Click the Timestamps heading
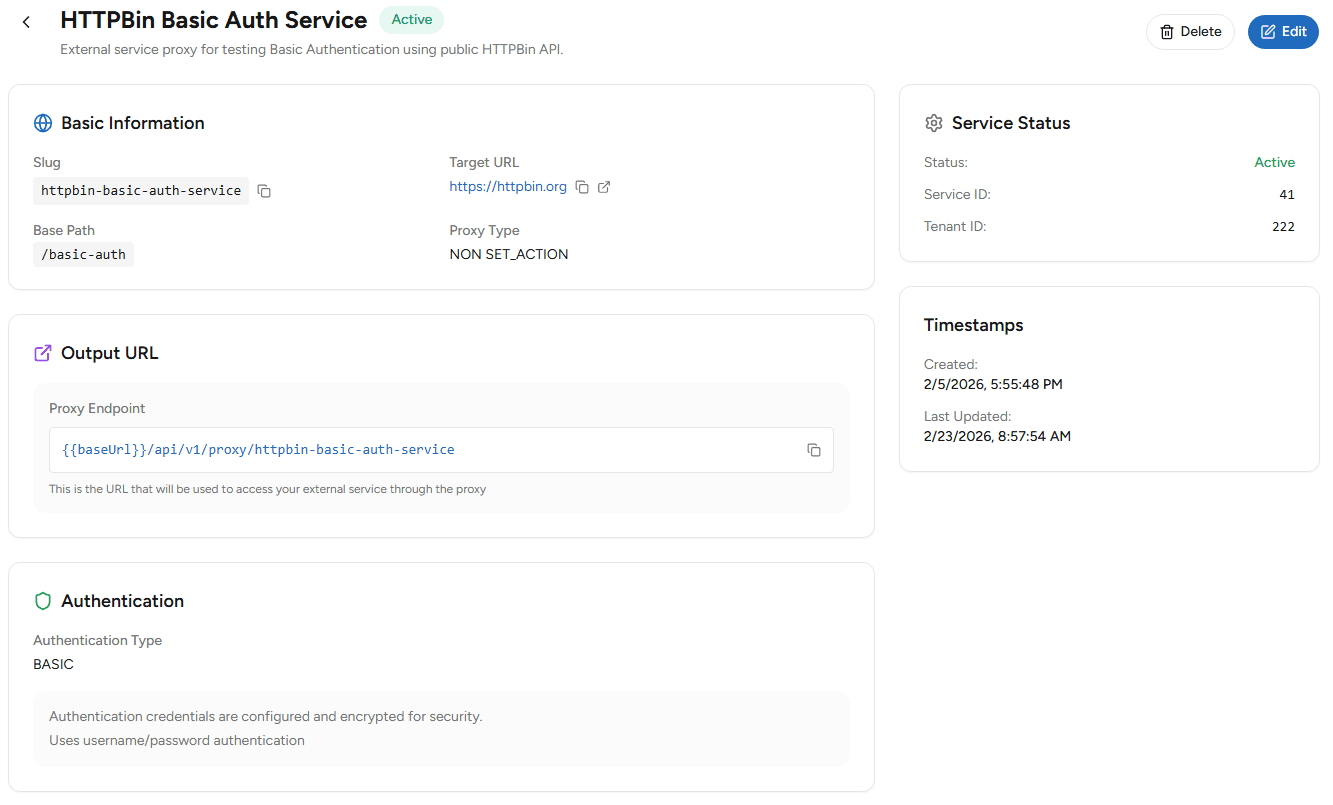1333x805 pixels. [x=974, y=325]
